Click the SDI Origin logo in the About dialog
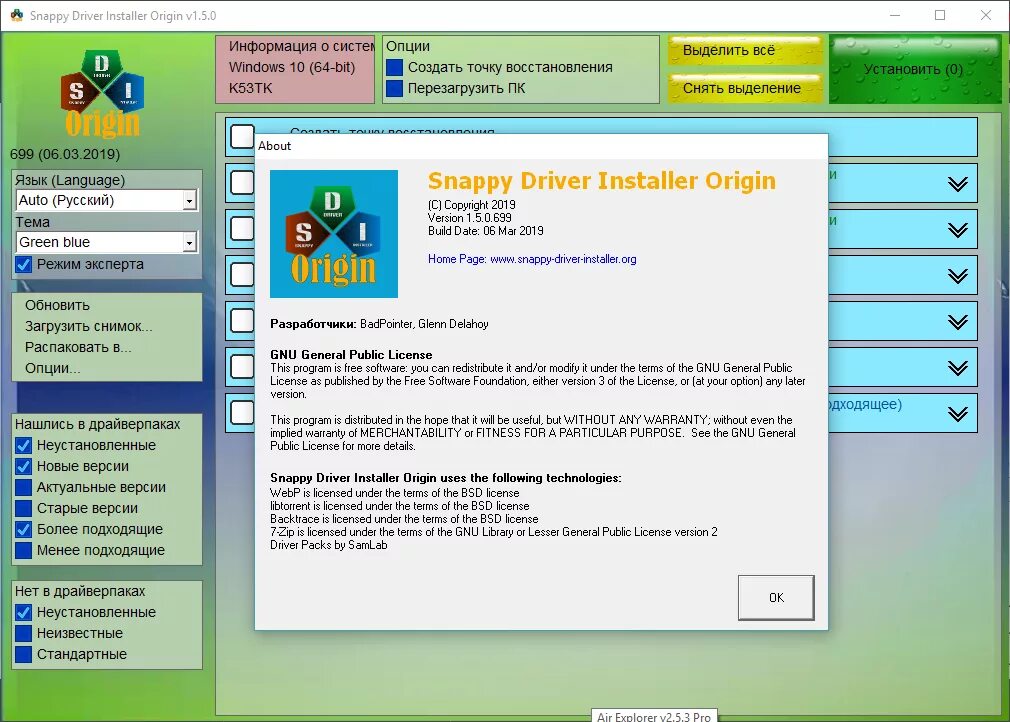This screenshot has width=1010, height=722. pyautogui.click(x=333, y=233)
